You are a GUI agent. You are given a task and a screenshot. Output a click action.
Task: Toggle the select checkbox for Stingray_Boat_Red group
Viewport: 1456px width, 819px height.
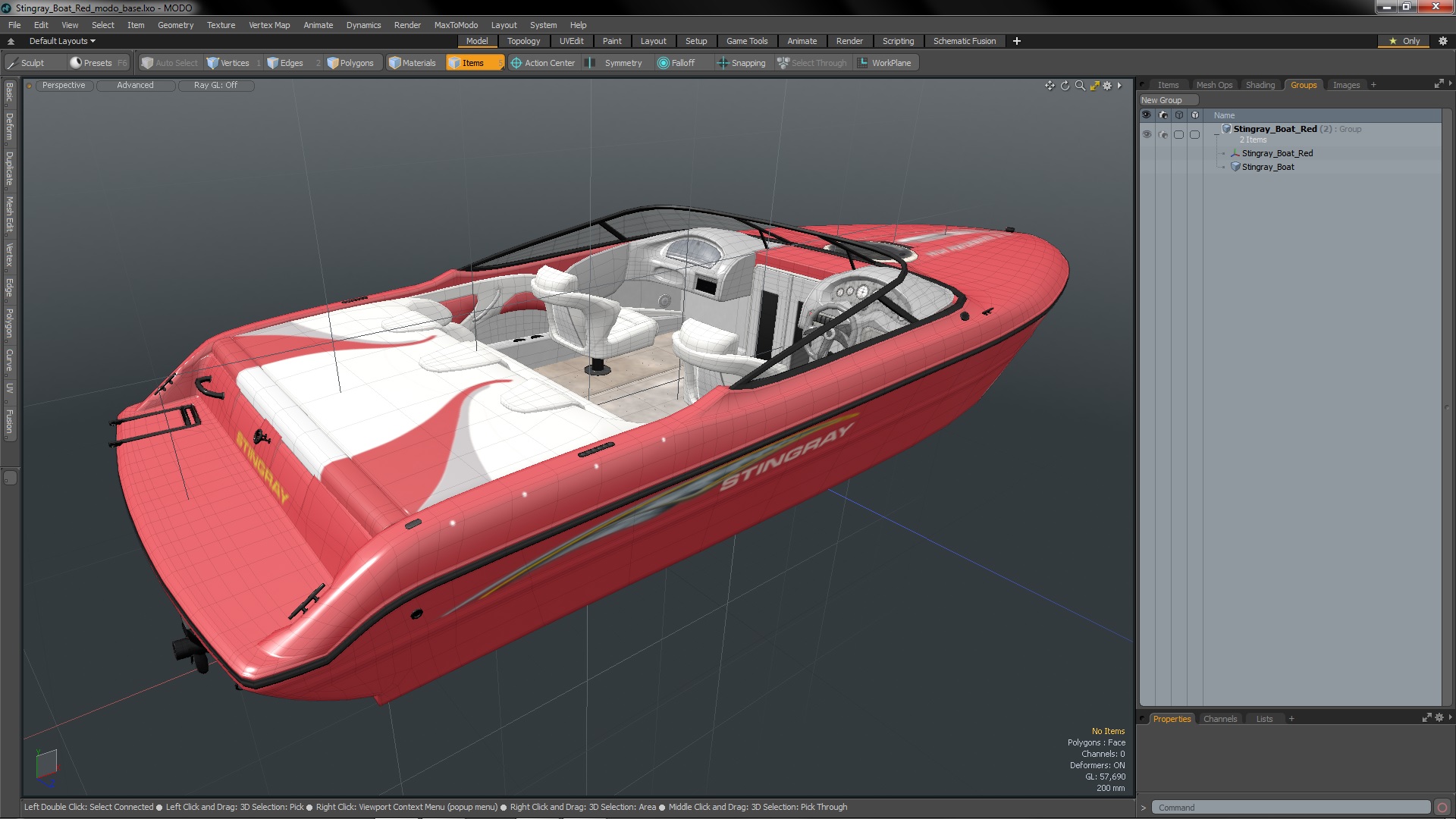click(x=1178, y=134)
